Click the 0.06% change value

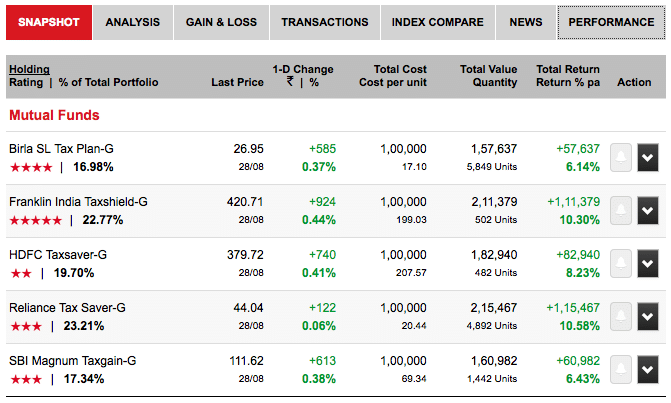[x=319, y=326]
